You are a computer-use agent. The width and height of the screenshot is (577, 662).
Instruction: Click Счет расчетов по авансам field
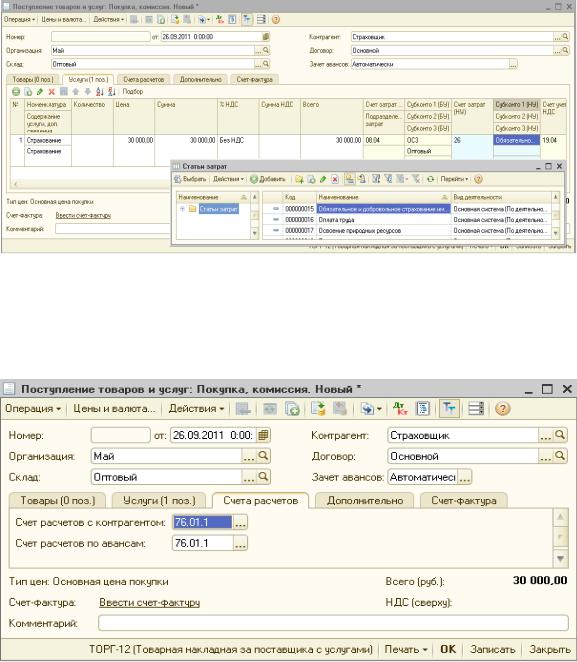(x=203, y=543)
